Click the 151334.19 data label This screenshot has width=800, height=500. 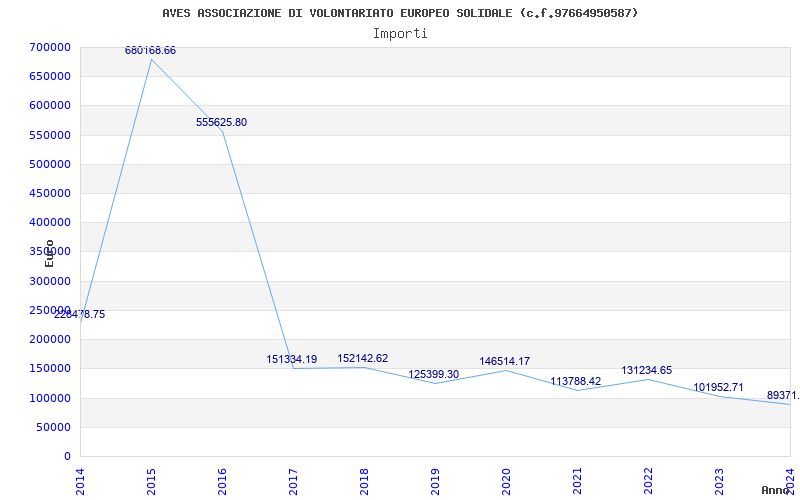(x=292, y=360)
